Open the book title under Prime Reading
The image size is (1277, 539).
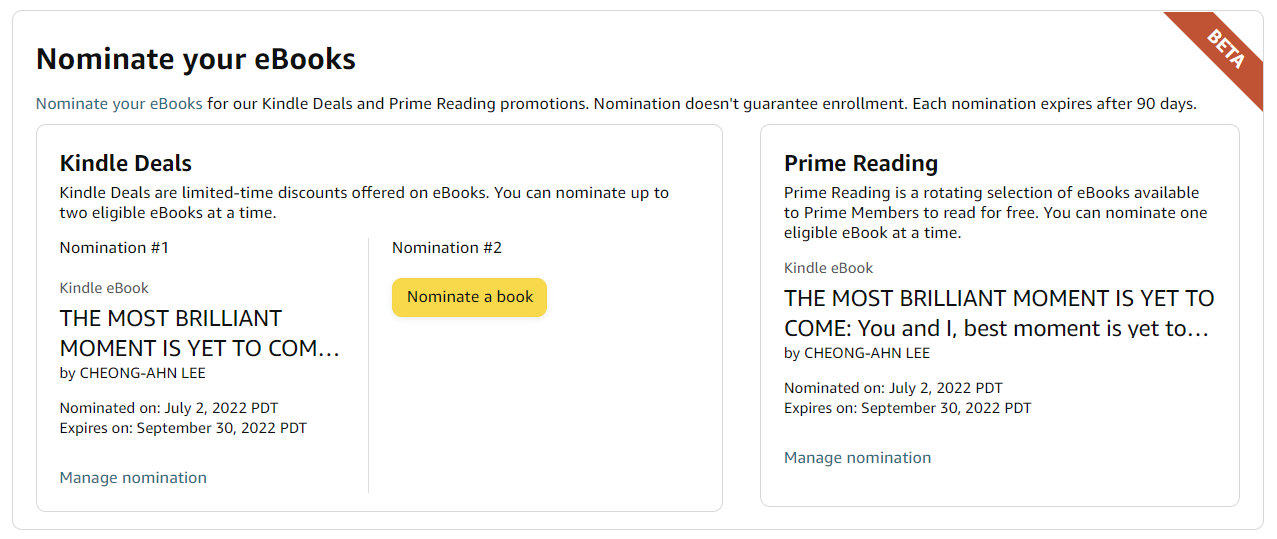click(998, 313)
